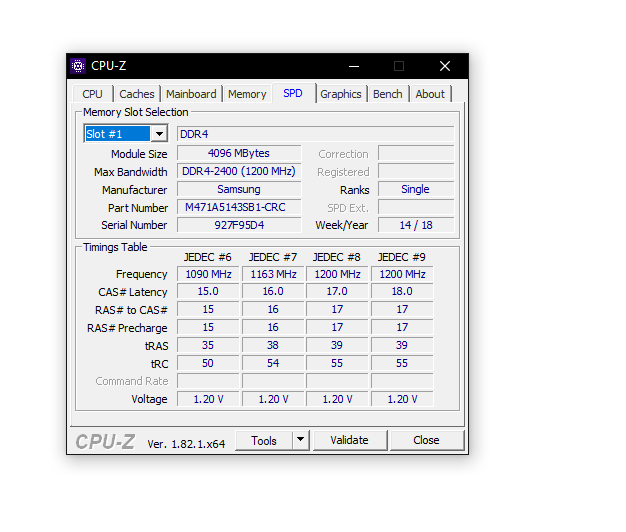Click the 18.0 CAS# Latency cell

point(402,291)
